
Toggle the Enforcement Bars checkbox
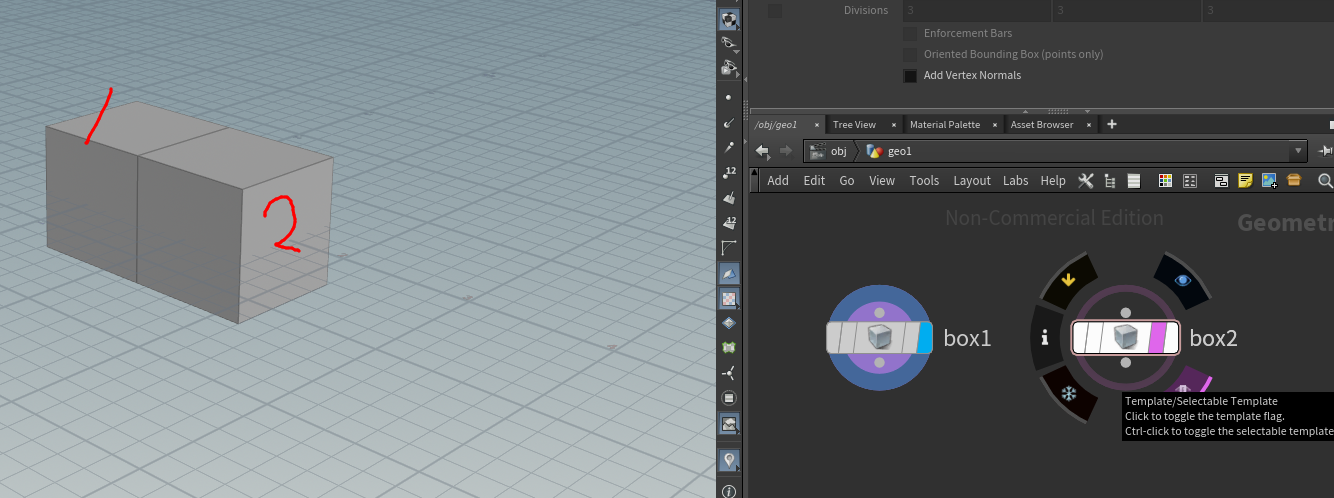910,33
